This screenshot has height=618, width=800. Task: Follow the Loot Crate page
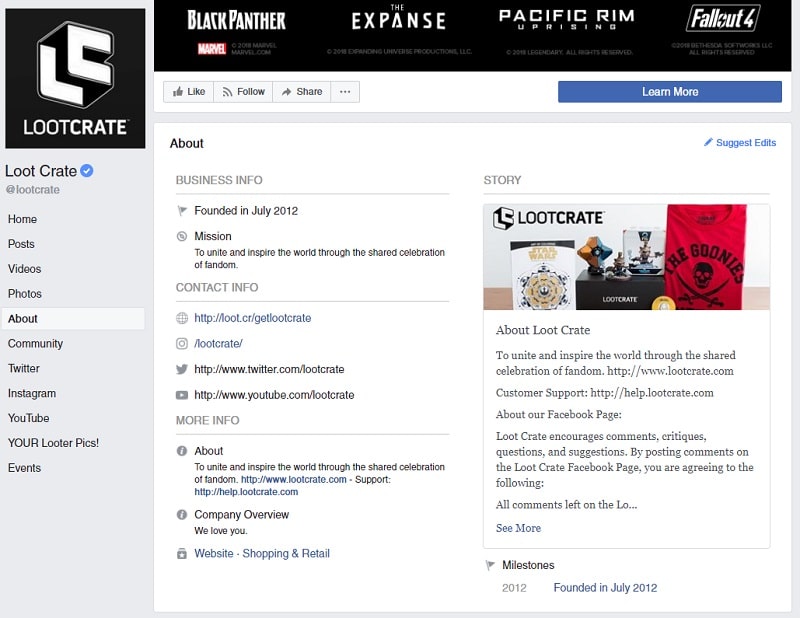click(x=243, y=92)
